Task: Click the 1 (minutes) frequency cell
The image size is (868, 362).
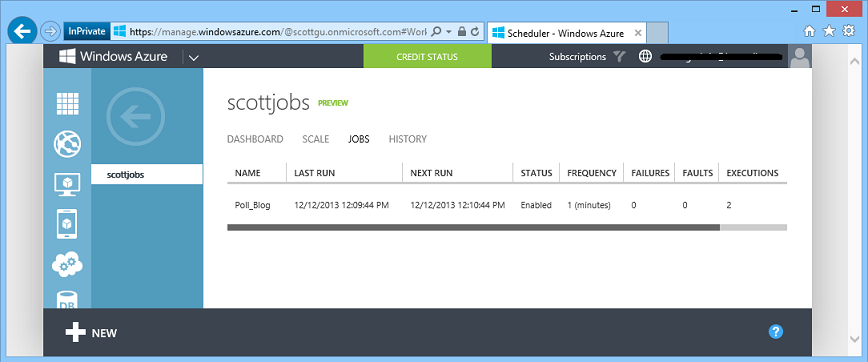Action: click(x=589, y=205)
